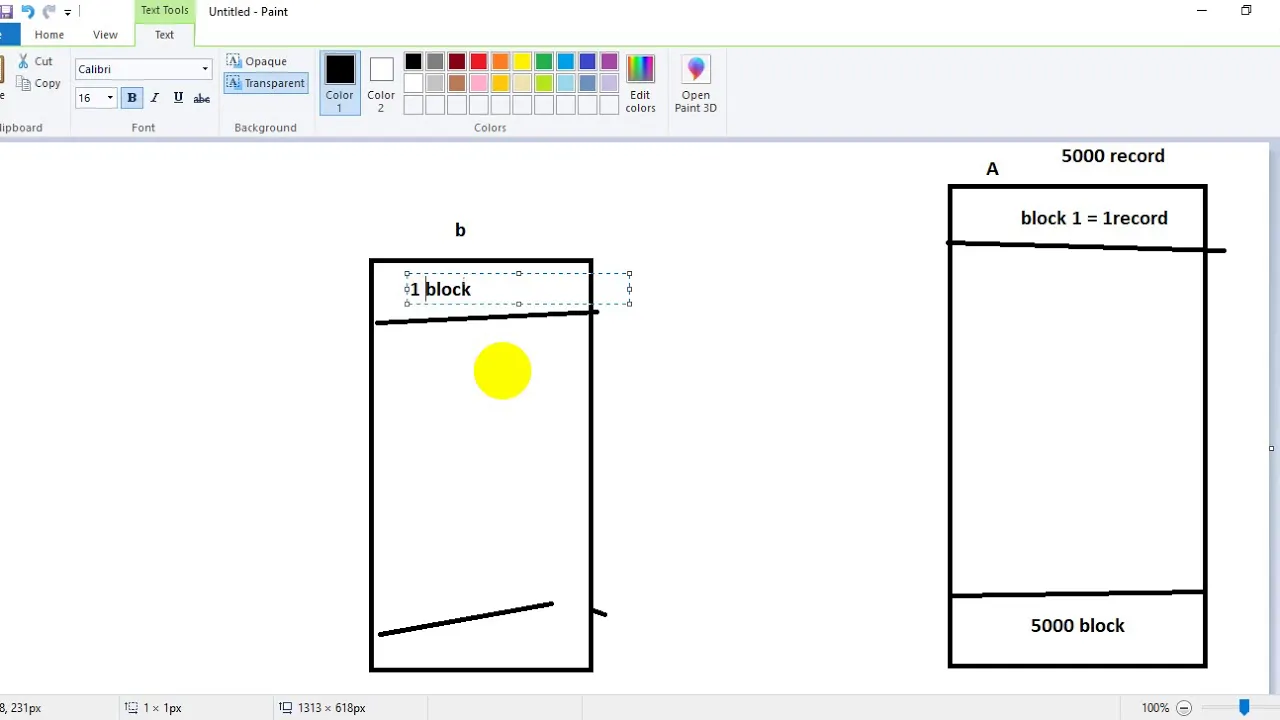Screen dimensions: 1280x720
Task: Pick the red color swatch
Action: tap(479, 61)
